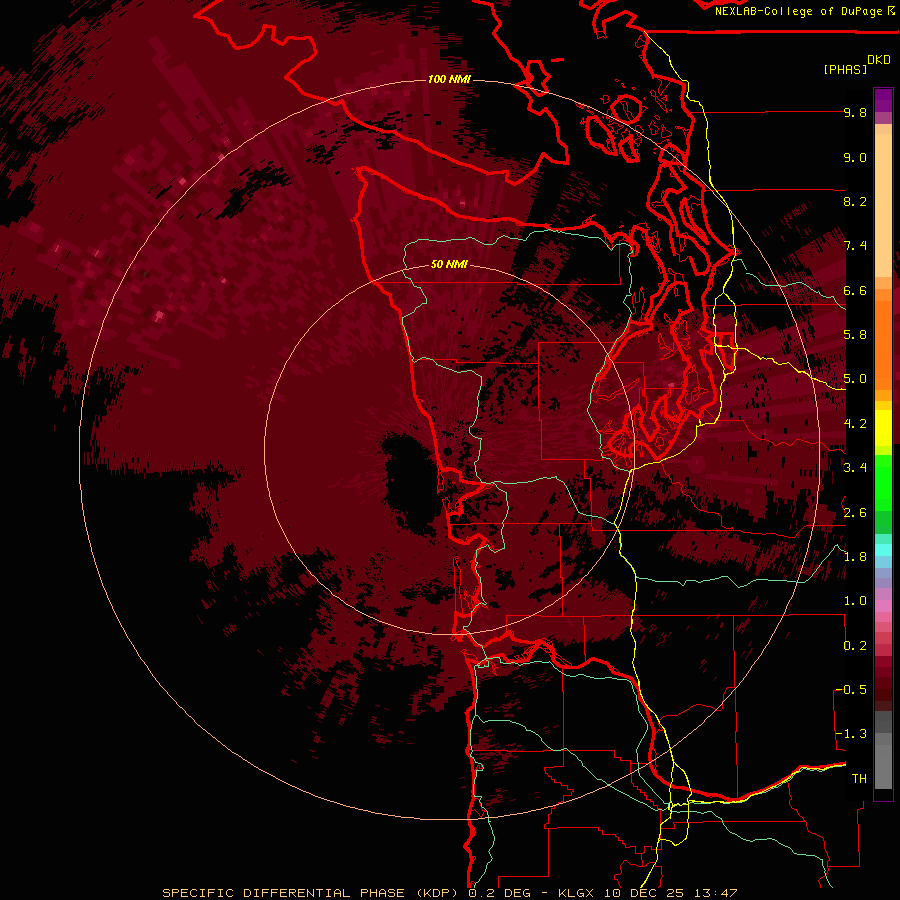Click the 0.2 scale value
Screen dimensions: 900x900
(x=855, y=646)
